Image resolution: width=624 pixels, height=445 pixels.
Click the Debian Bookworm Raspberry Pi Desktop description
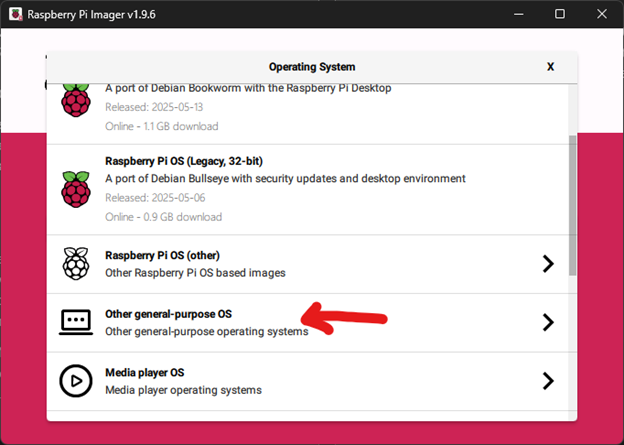pyautogui.click(x=248, y=88)
